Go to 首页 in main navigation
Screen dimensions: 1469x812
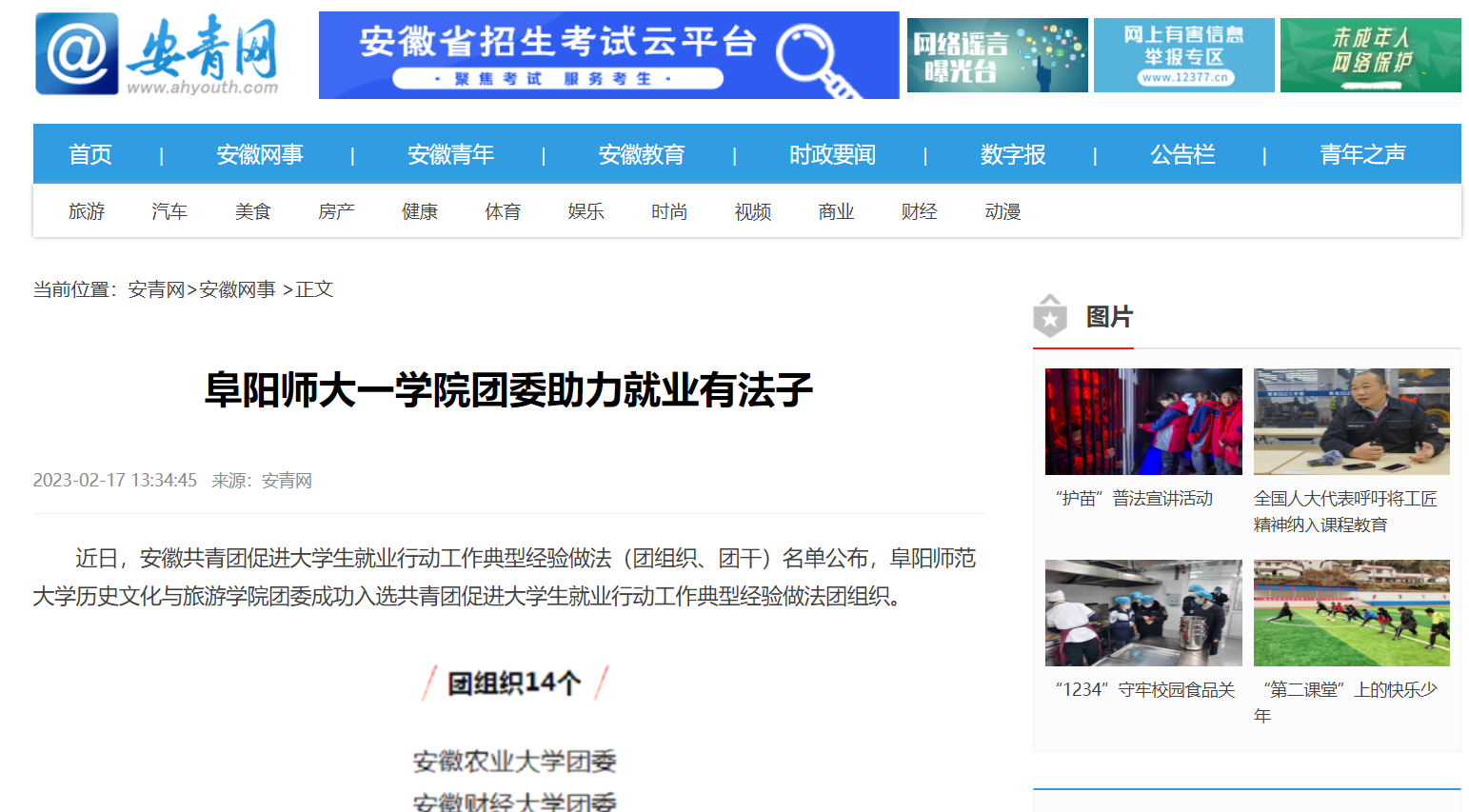[90, 154]
